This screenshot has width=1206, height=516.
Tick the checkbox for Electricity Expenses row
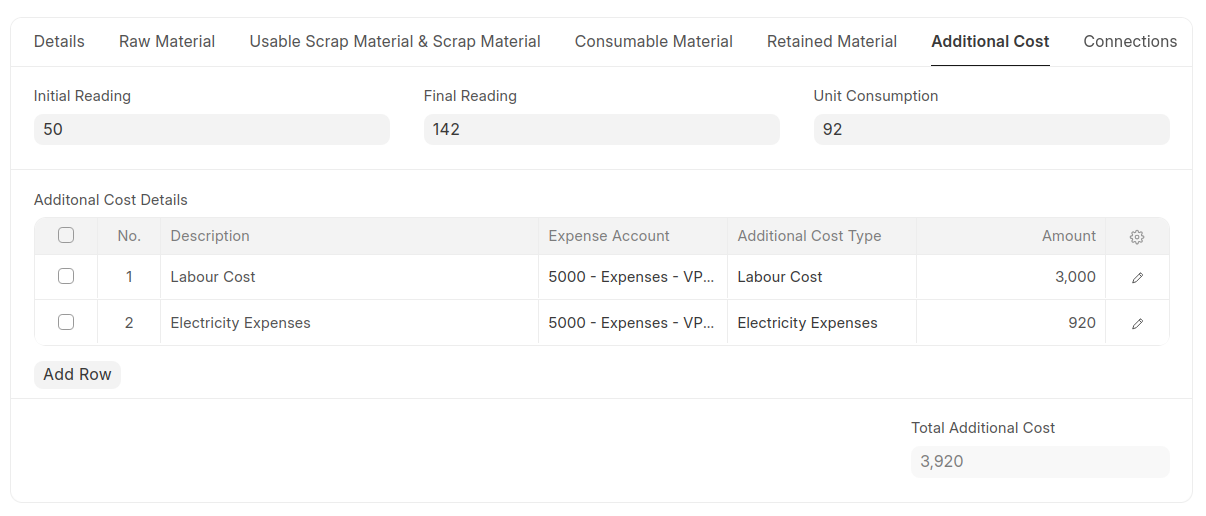tap(66, 322)
